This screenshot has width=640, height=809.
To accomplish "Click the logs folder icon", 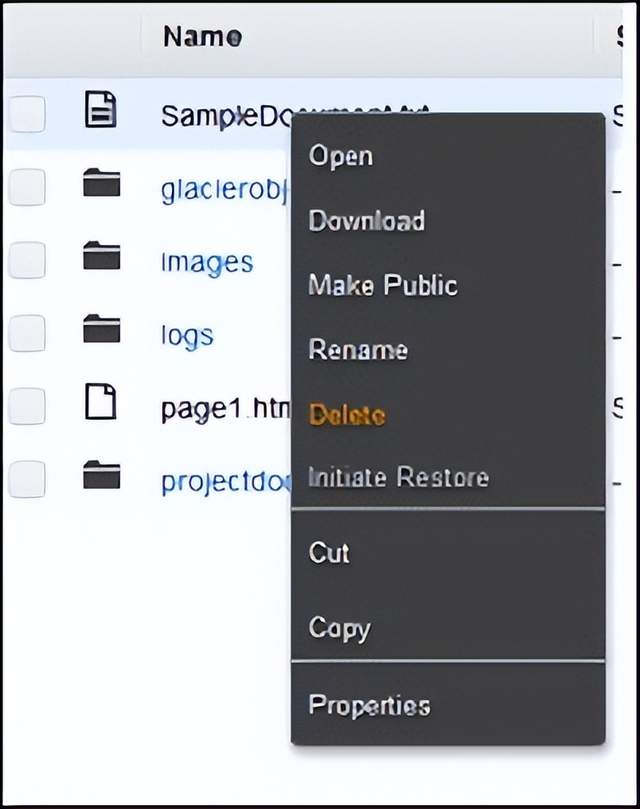I will 101,331.
